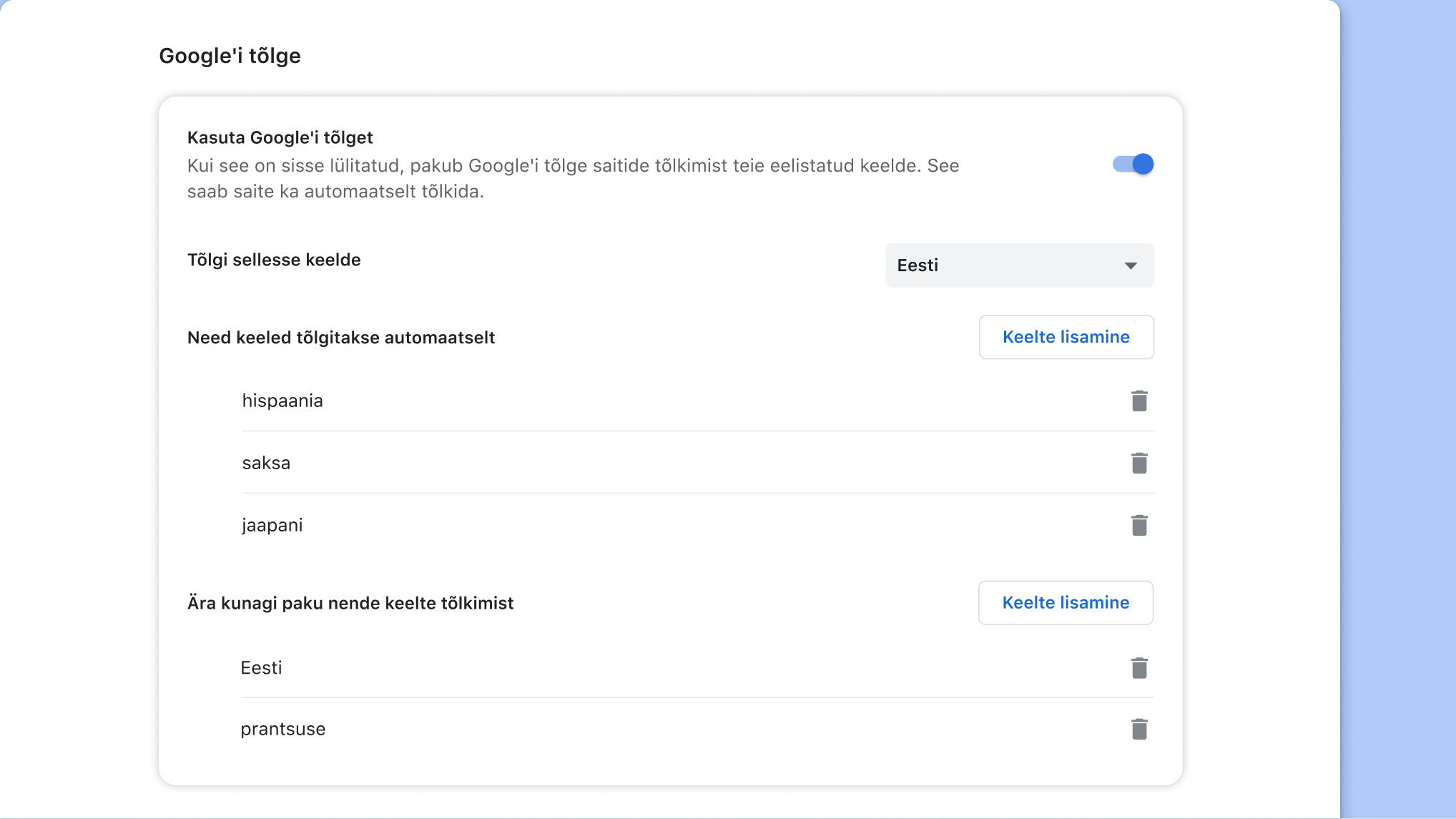Click the Google'i tõlge page heading
Screen dimensions: 1456x819
(230, 55)
